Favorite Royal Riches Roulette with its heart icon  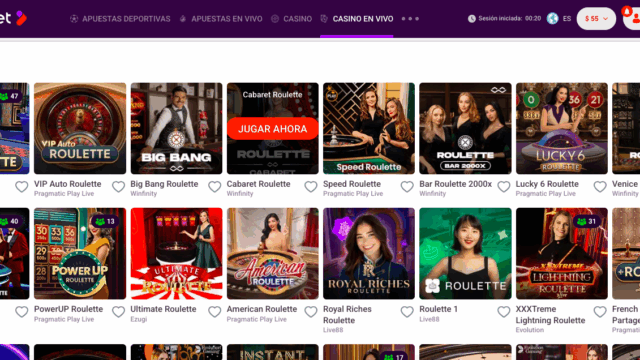[407, 312]
